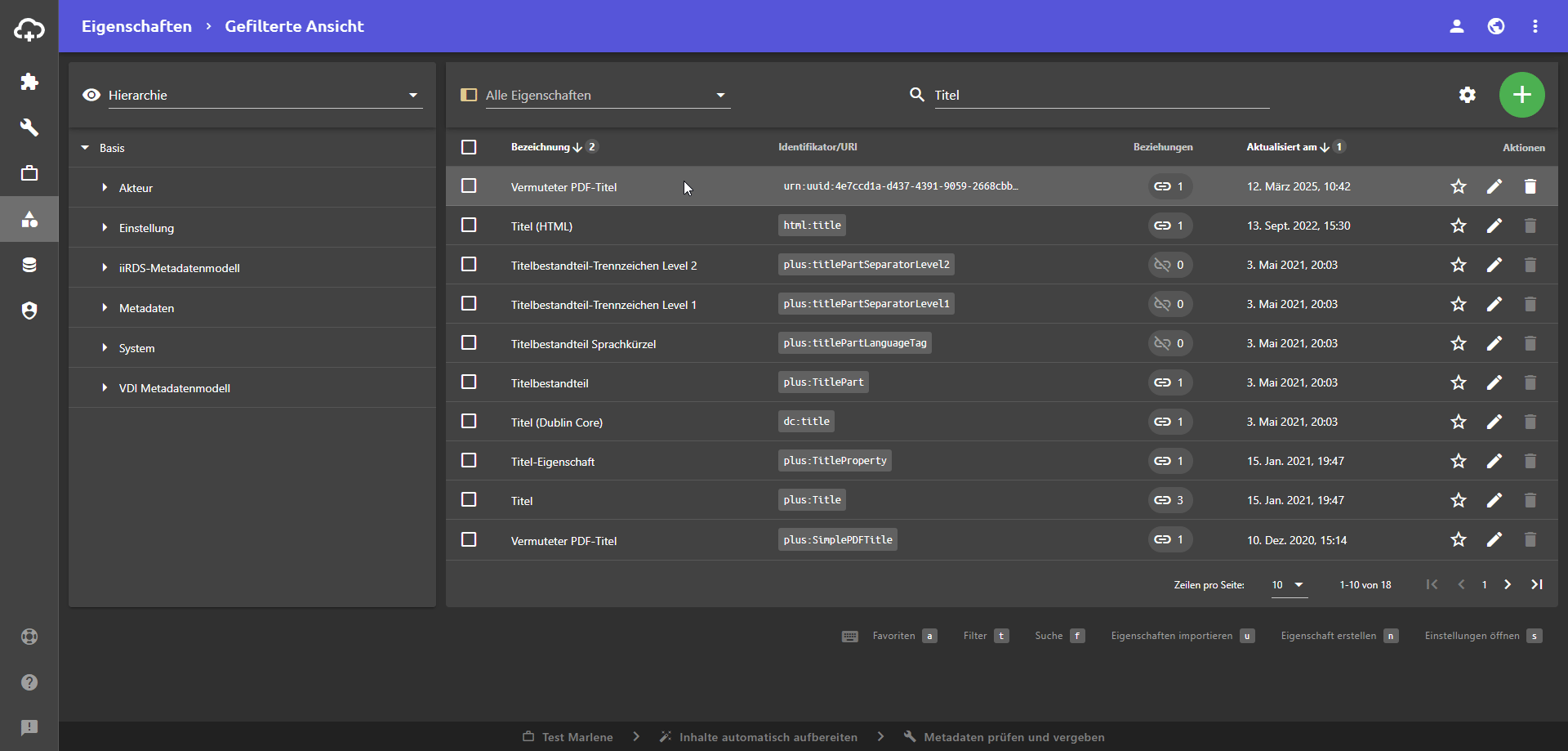The image size is (1568, 751).
Task: Jump to last page of results
Action: point(1537,584)
